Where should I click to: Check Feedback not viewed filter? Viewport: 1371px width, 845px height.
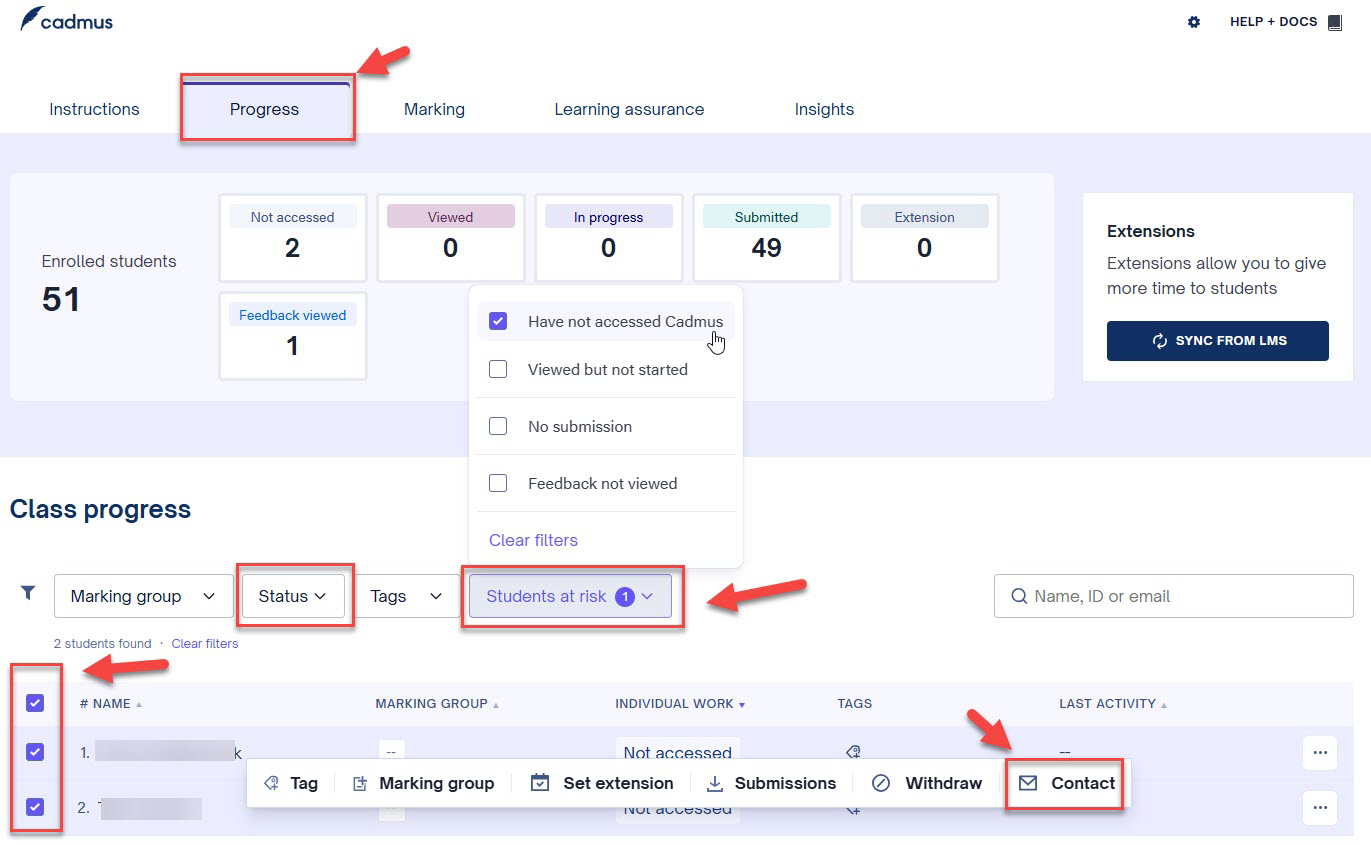click(498, 483)
